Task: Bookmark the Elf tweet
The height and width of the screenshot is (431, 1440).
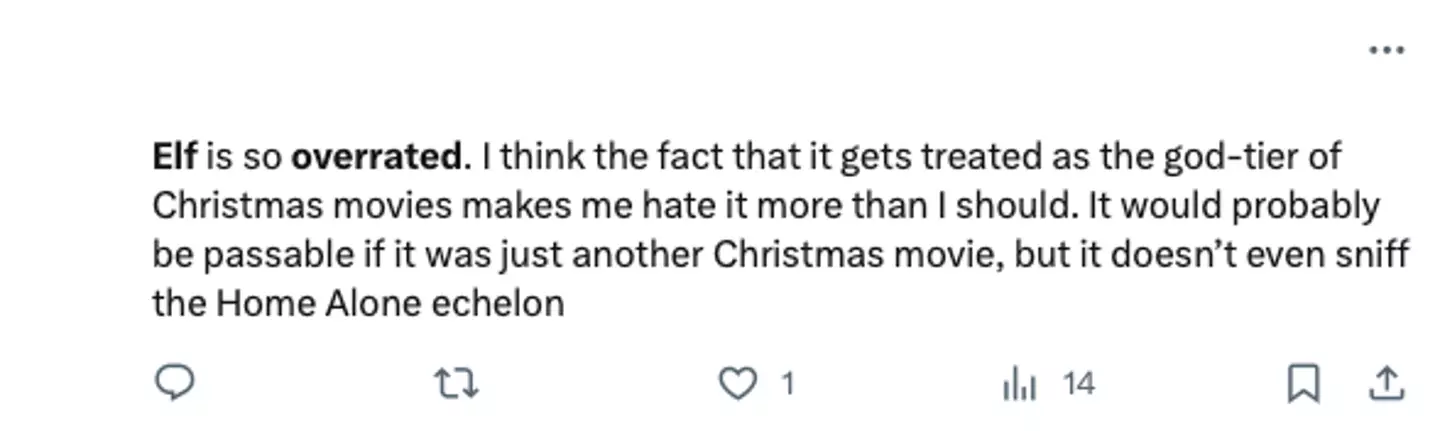Action: point(1303,384)
